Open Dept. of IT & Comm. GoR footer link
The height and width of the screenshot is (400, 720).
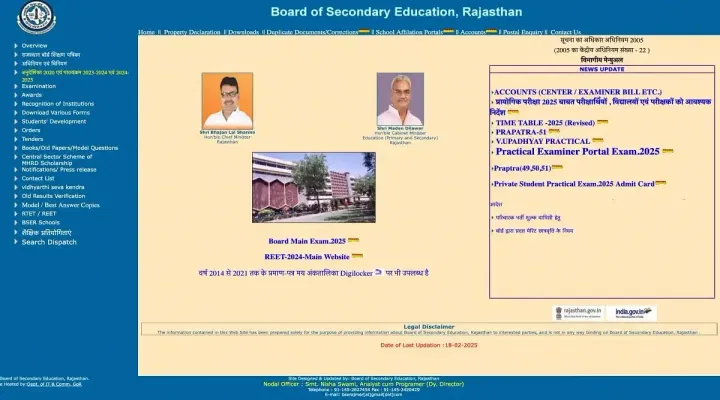click(x=54, y=384)
